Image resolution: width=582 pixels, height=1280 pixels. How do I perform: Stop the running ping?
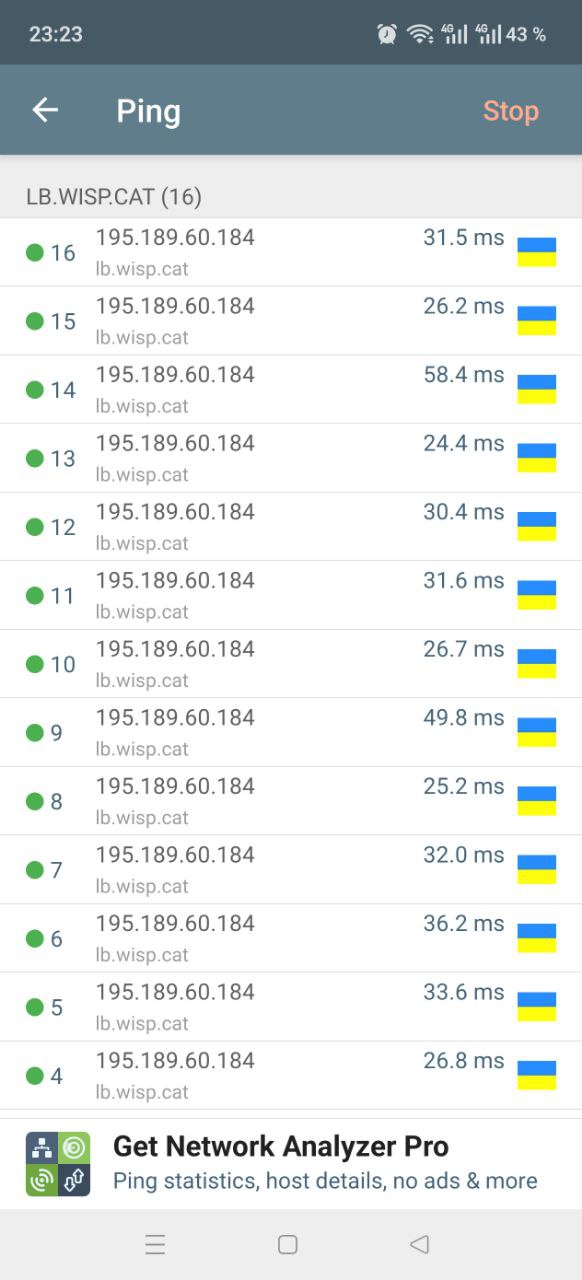[511, 111]
